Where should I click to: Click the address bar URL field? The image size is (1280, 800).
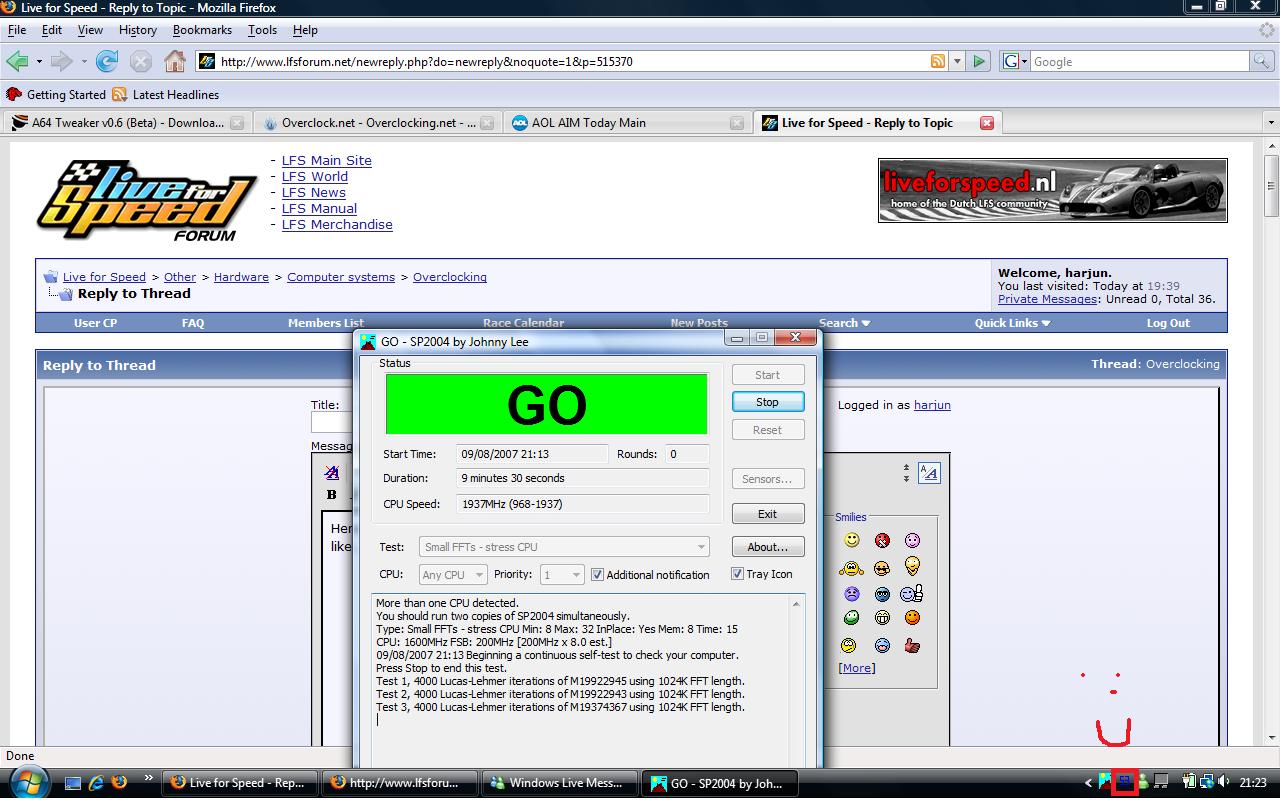[x=573, y=61]
